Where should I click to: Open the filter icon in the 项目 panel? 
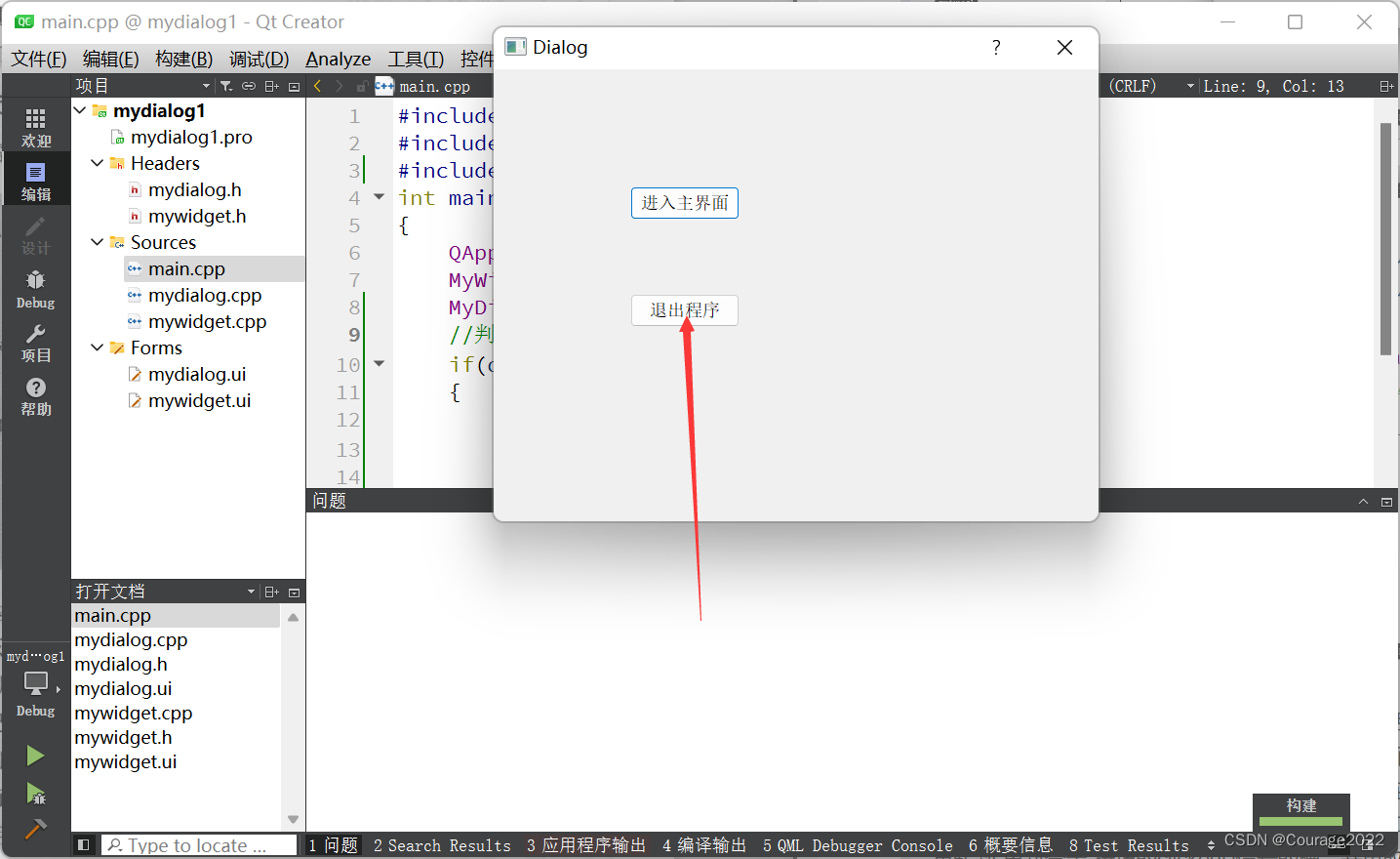(x=225, y=85)
